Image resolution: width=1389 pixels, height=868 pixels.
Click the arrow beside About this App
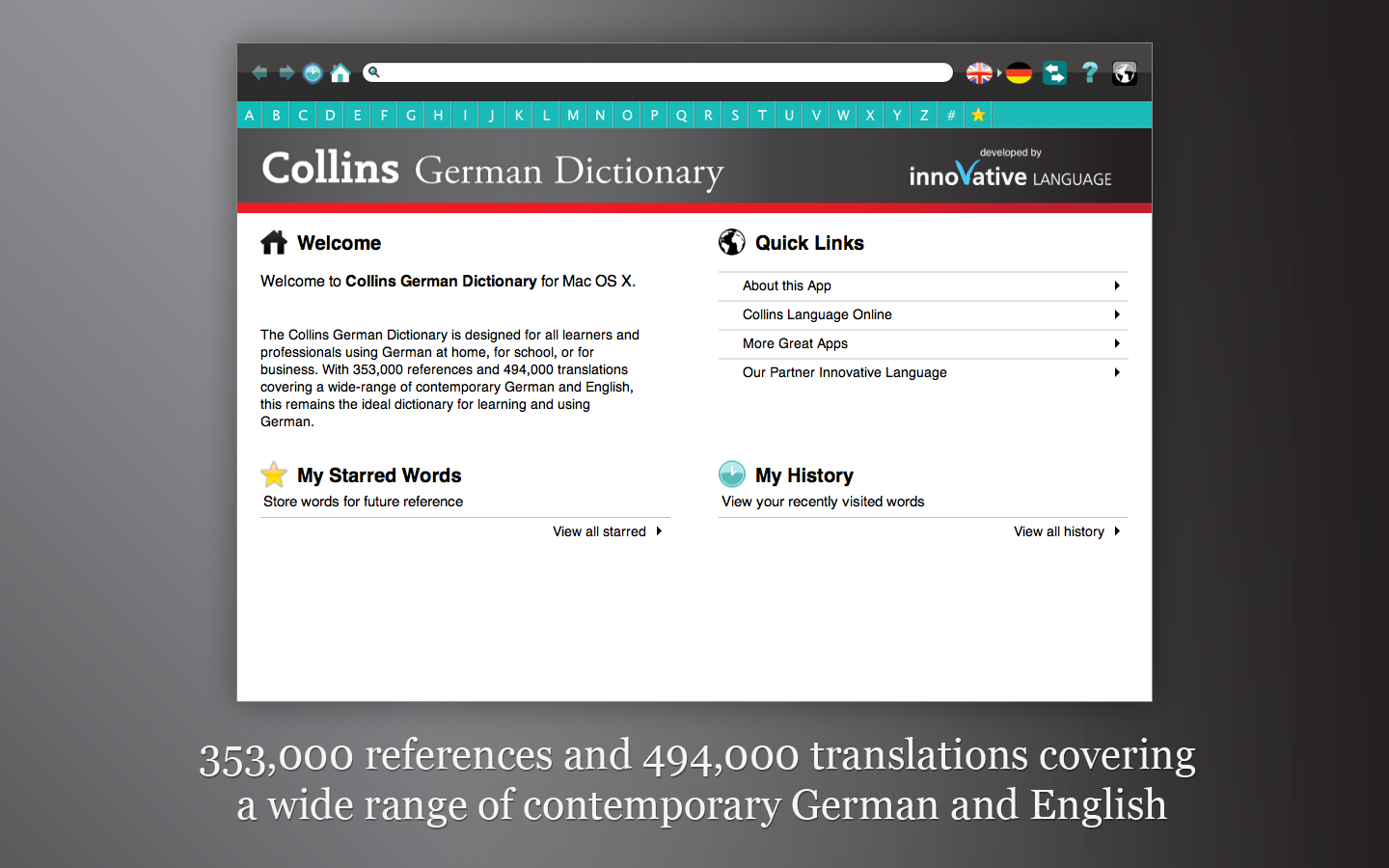click(x=1117, y=285)
